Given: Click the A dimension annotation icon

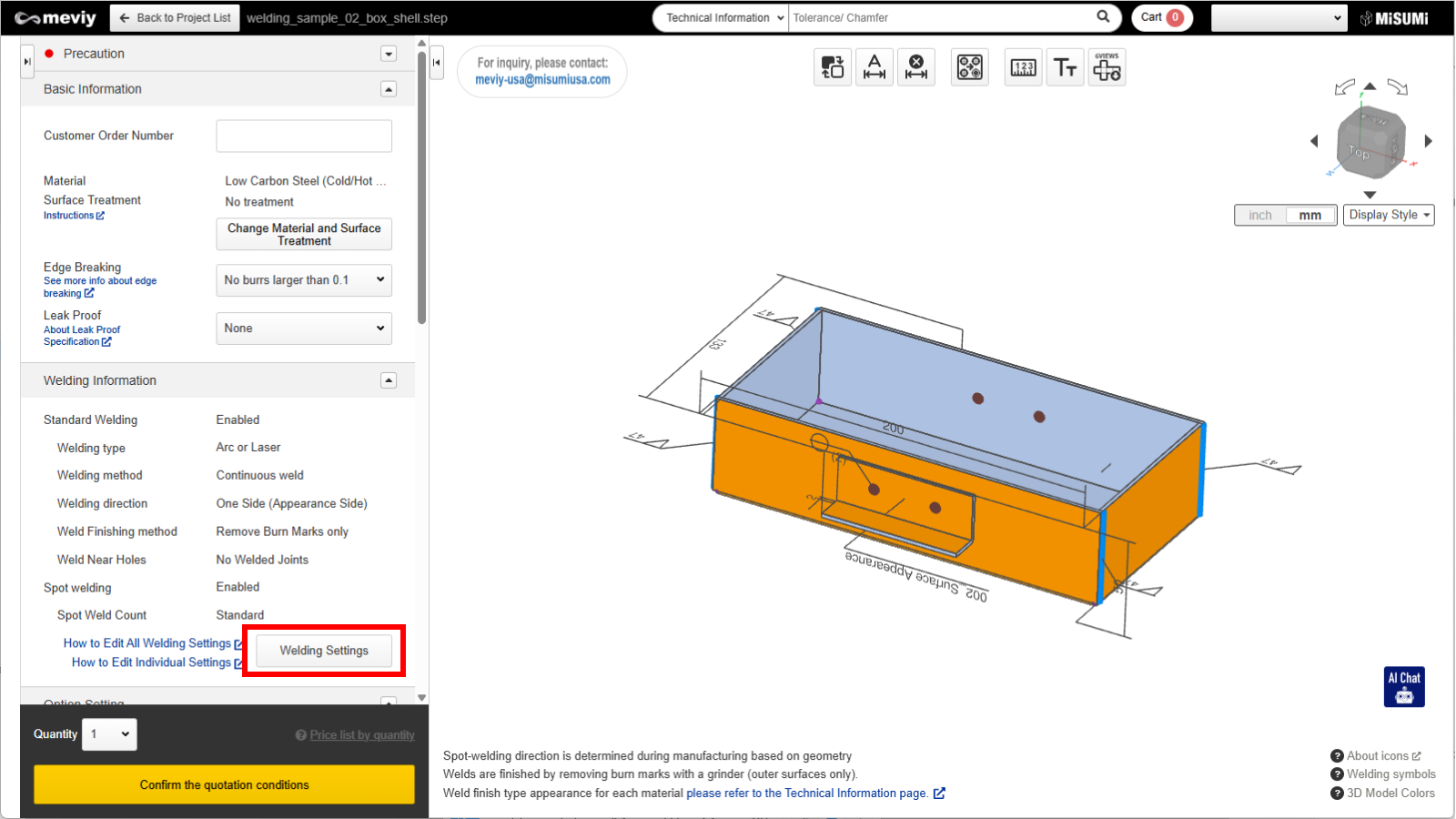Looking at the screenshot, I should pos(875,67).
